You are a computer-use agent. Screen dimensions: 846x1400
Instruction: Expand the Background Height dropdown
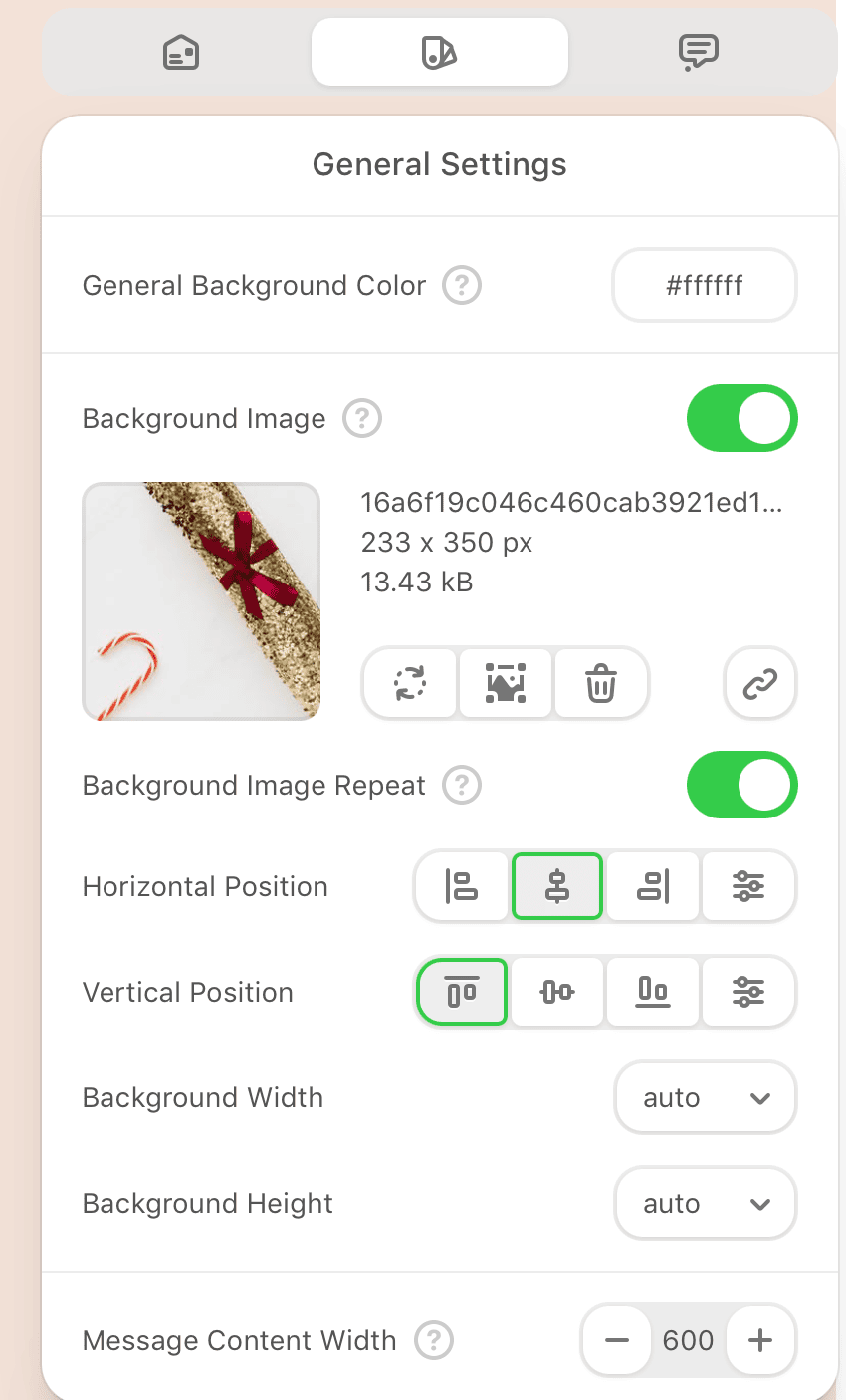[705, 1204]
